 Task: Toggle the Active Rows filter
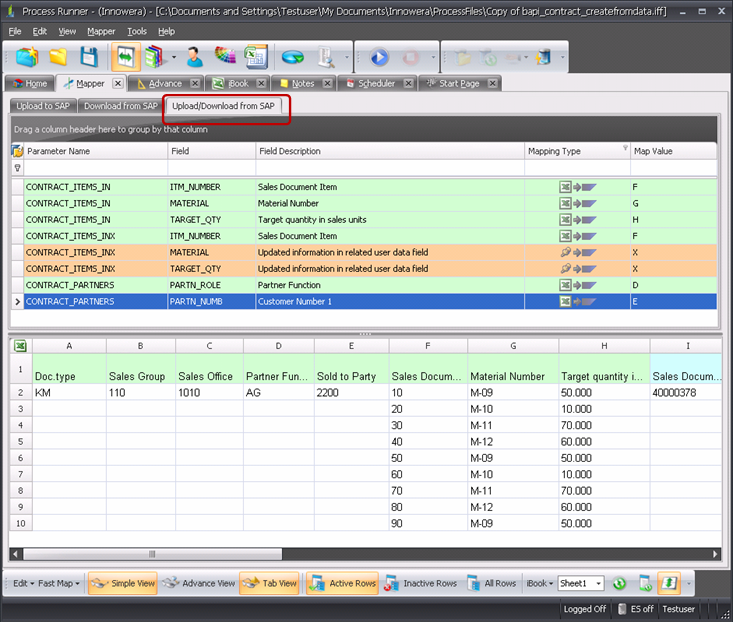point(342,583)
